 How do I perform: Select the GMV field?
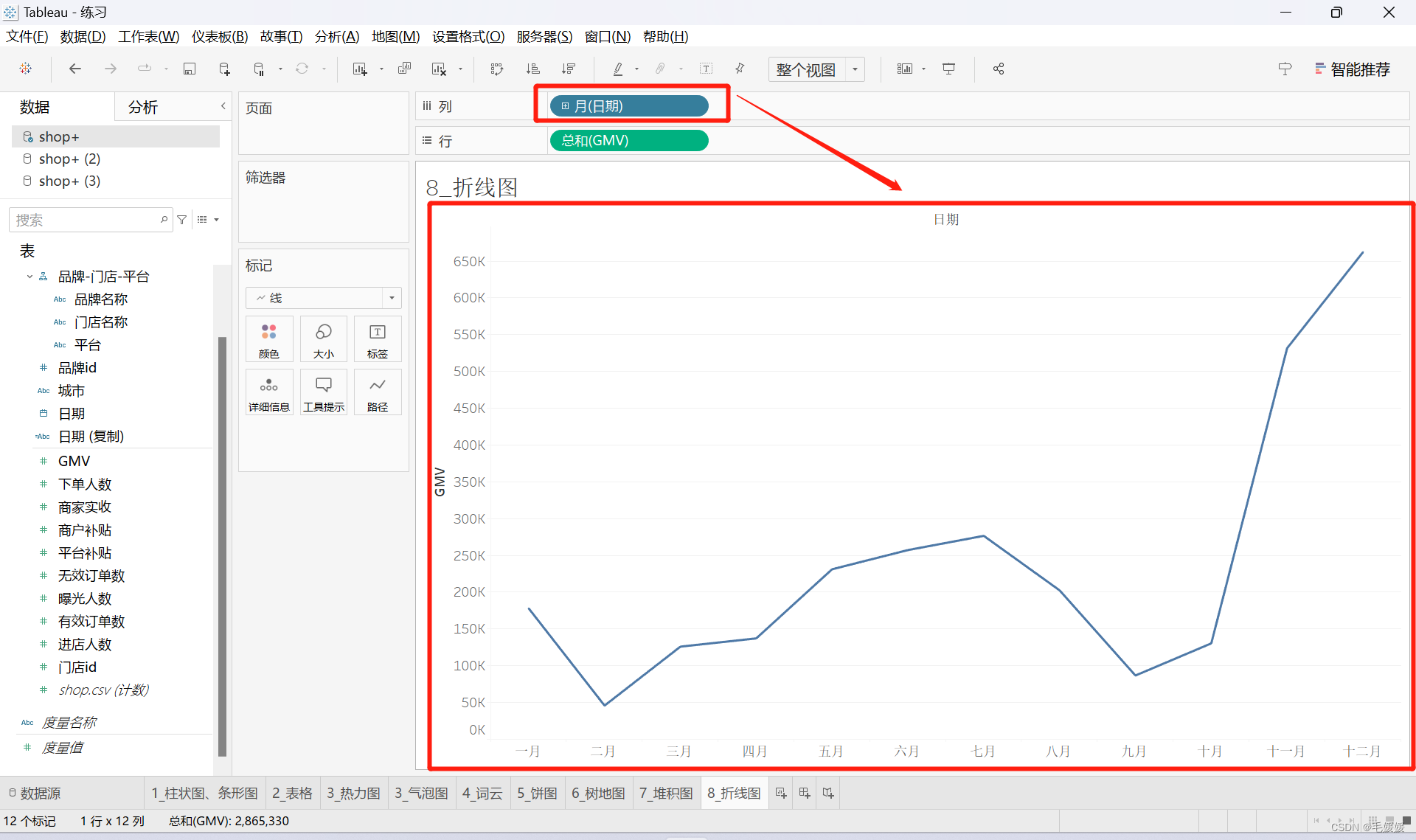(x=74, y=461)
